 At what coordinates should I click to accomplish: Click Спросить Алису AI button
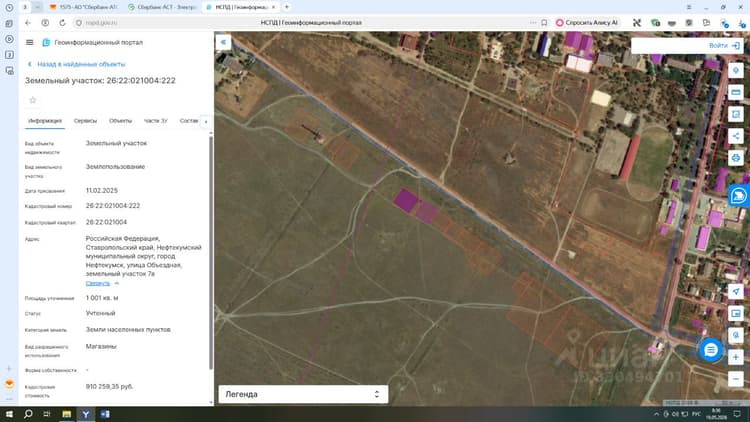pyautogui.click(x=587, y=22)
